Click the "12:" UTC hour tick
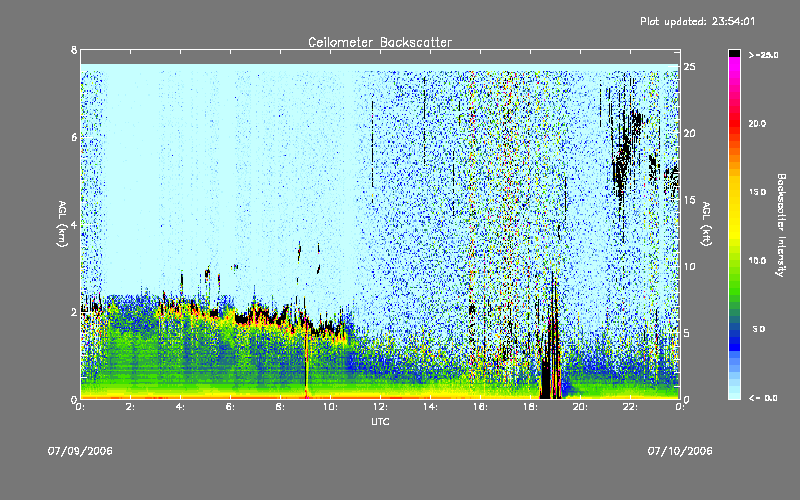 pos(380,407)
